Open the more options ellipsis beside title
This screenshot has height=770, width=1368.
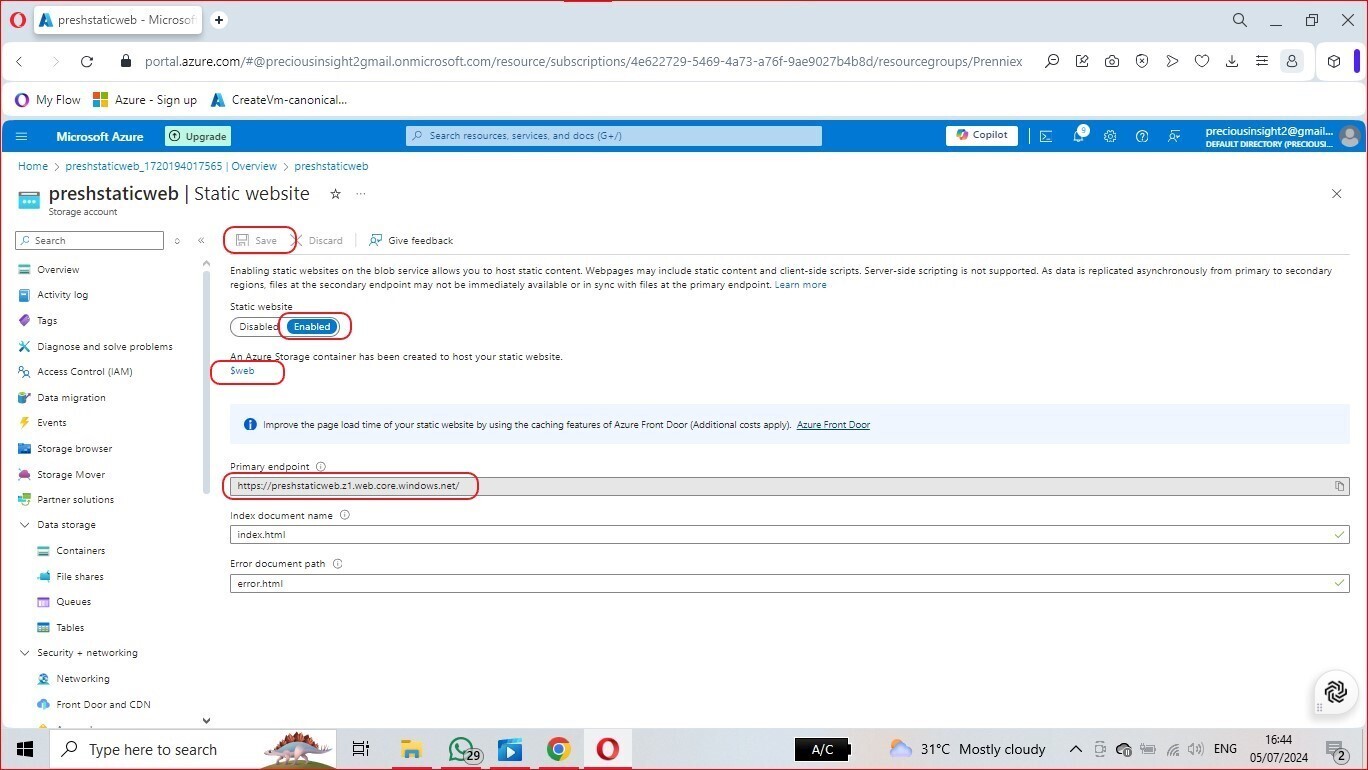361,194
